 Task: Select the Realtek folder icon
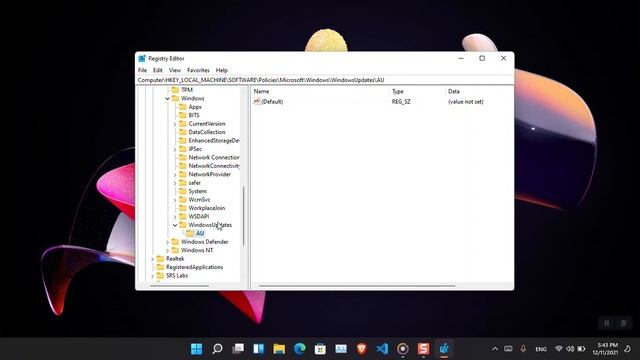click(160, 259)
